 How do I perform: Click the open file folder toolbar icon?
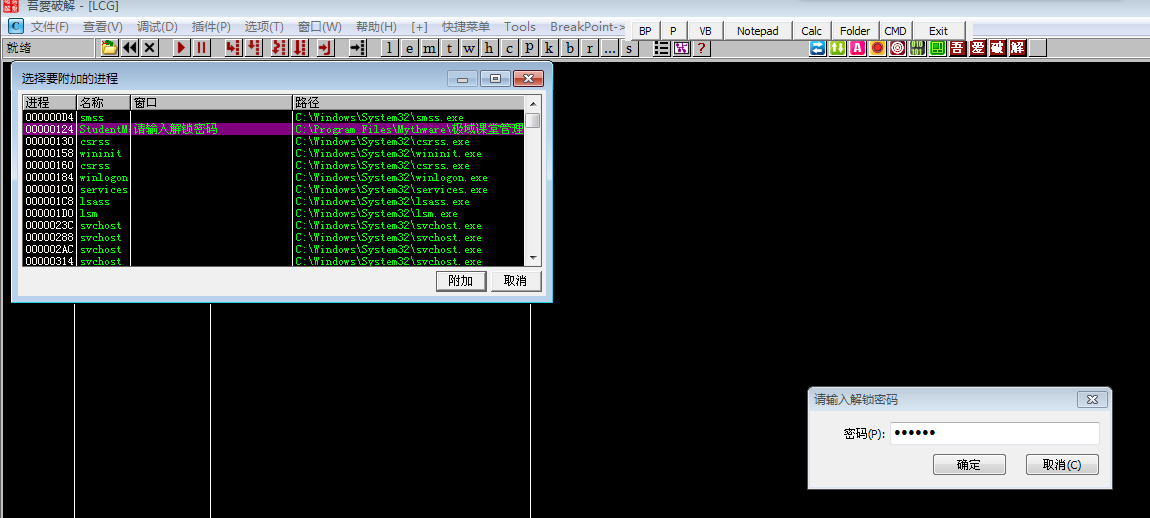[109, 48]
